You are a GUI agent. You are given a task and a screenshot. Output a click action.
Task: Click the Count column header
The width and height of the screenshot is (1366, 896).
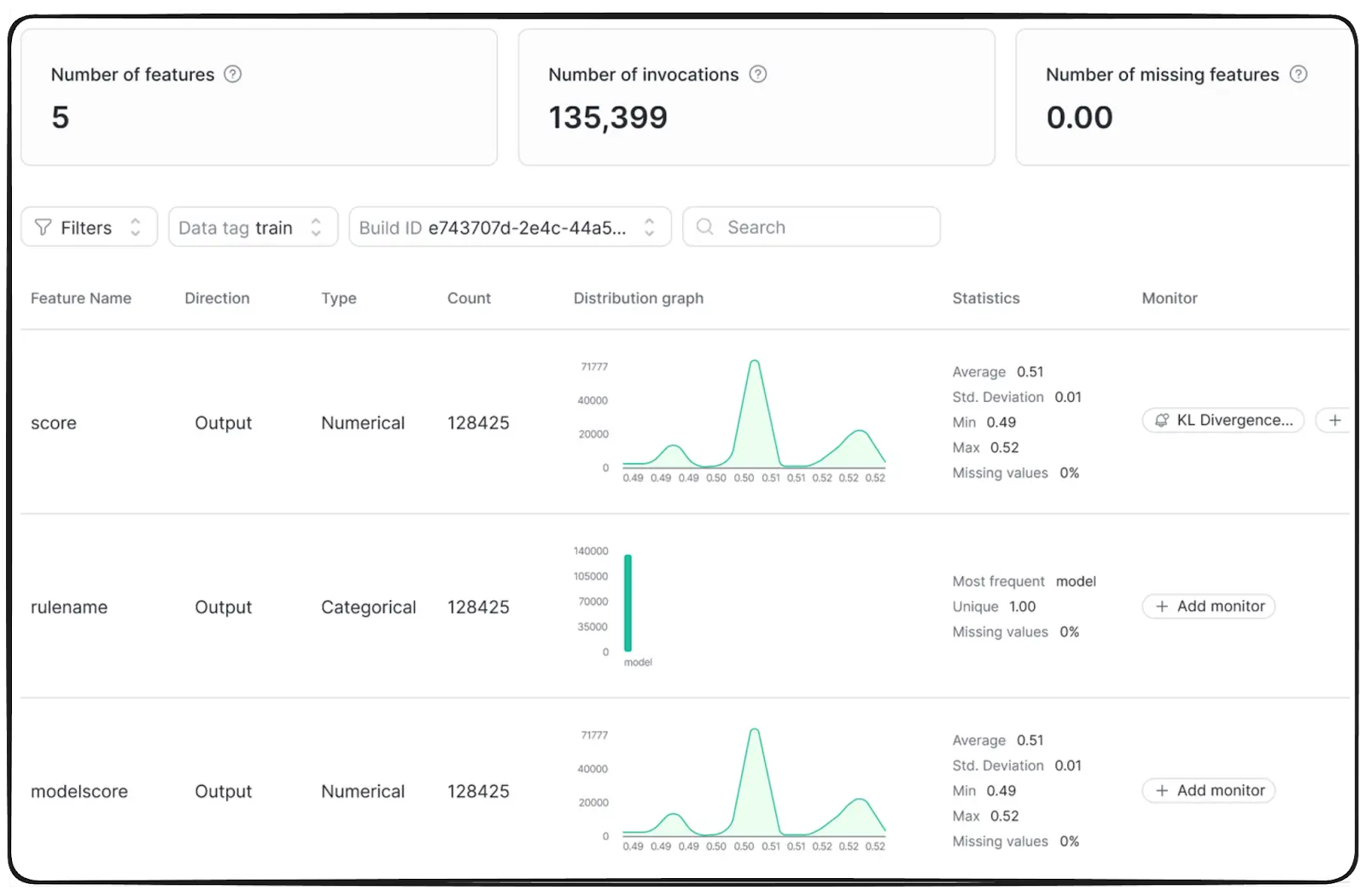[x=468, y=298]
